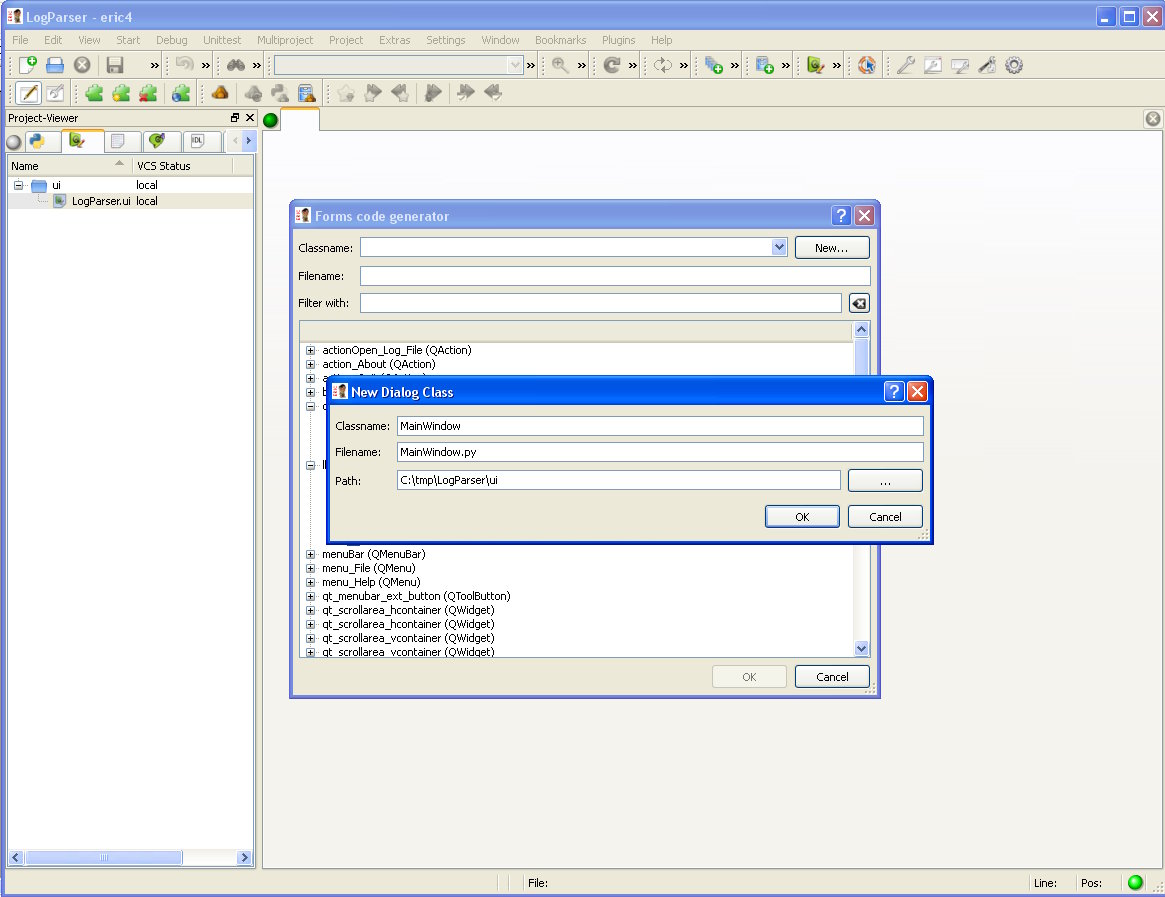Open the Classname dropdown in Forms code generator
Image resolution: width=1165 pixels, height=897 pixels.
tap(779, 247)
